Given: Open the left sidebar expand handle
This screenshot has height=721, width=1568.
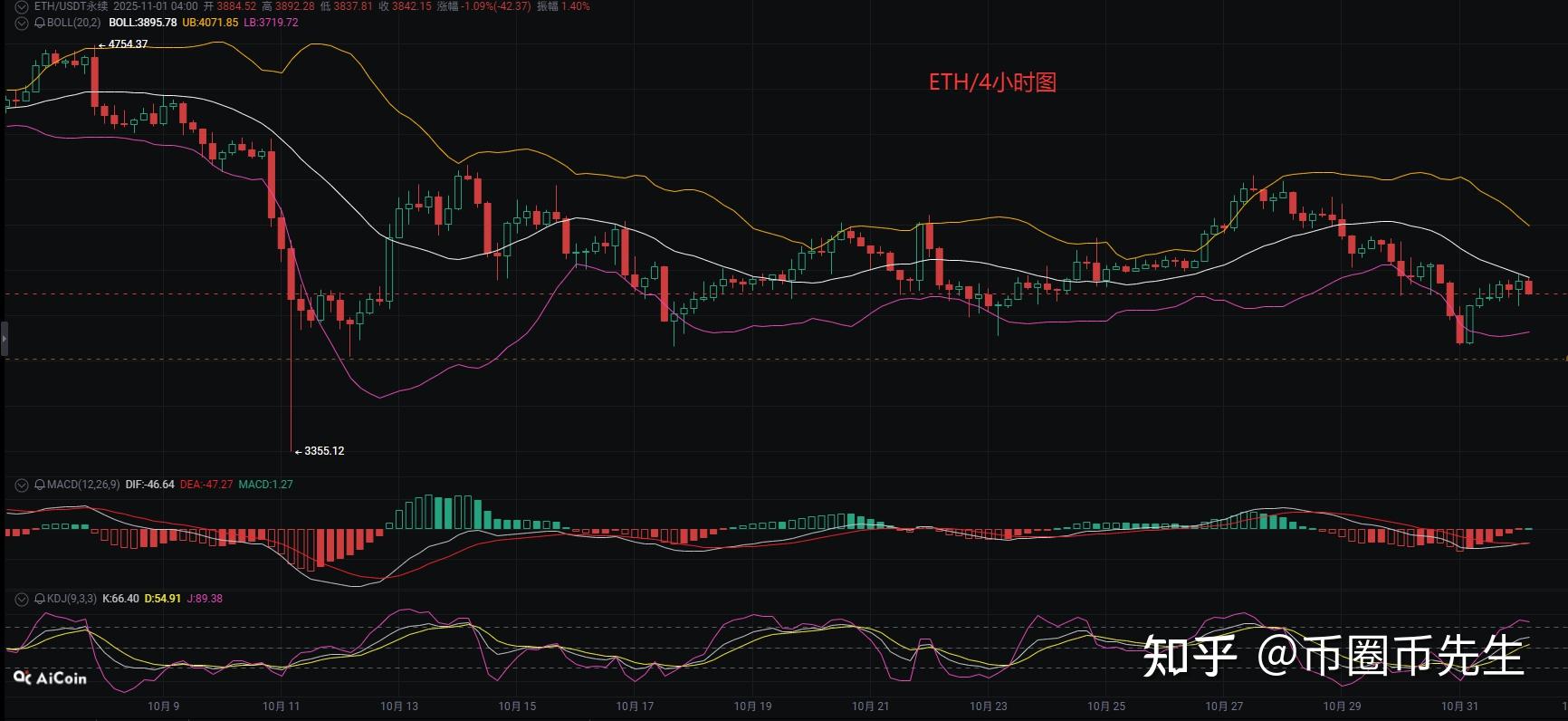Looking at the screenshot, I should tap(4, 338).
